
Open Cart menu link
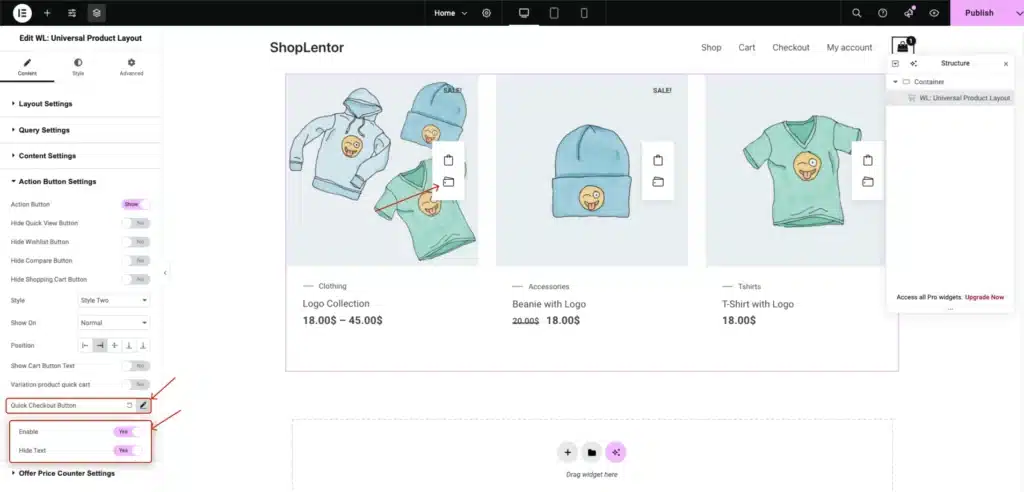[x=746, y=47]
